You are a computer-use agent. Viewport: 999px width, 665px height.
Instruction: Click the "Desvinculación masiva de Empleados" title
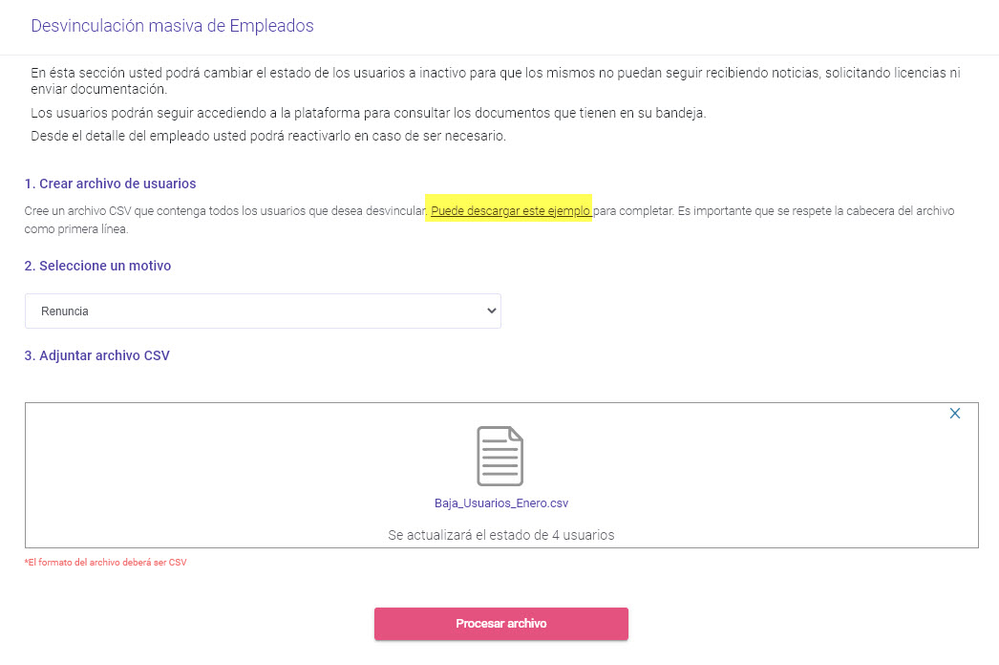(172, 26)
